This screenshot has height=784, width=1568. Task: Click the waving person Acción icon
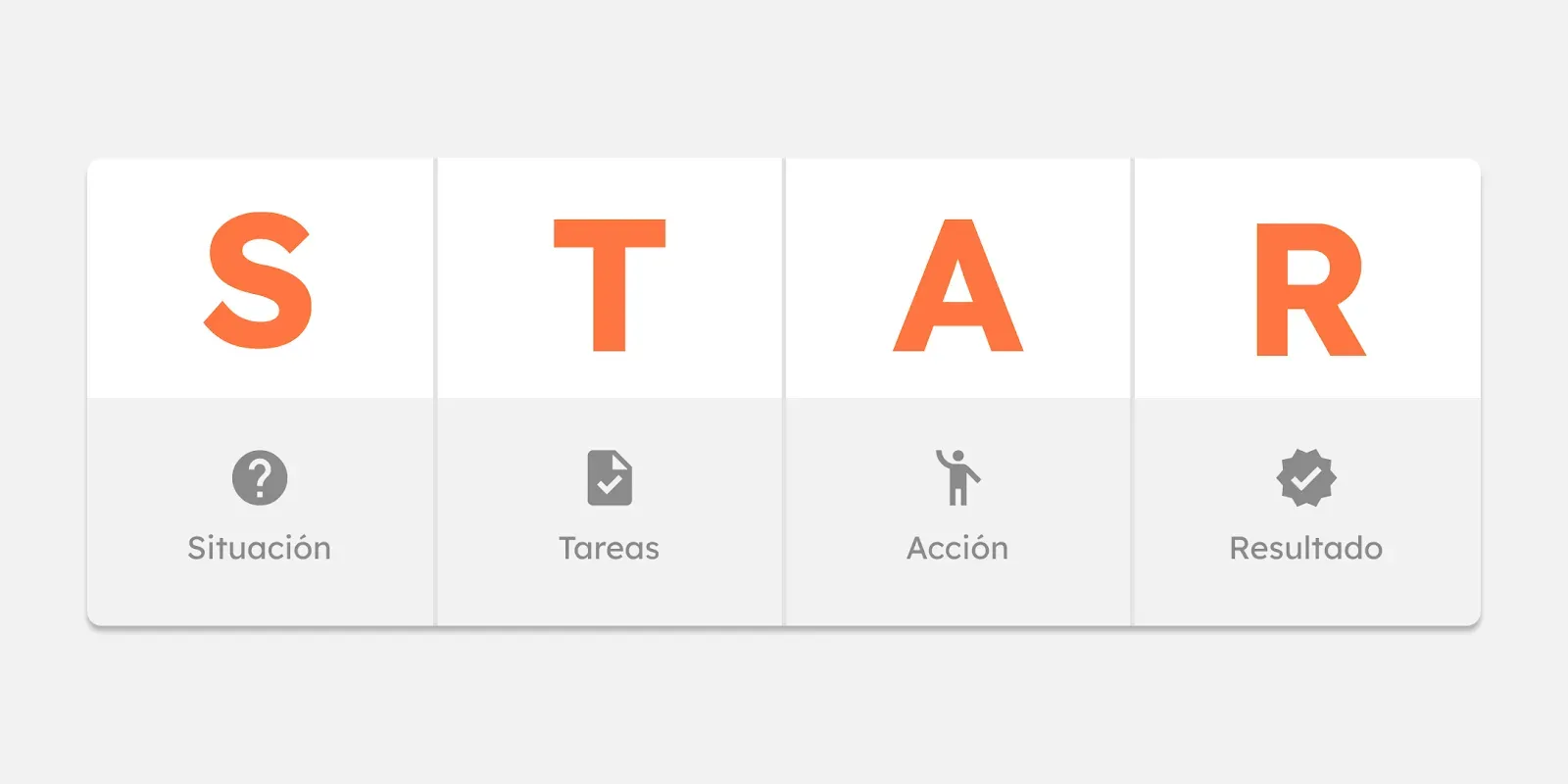957,477
